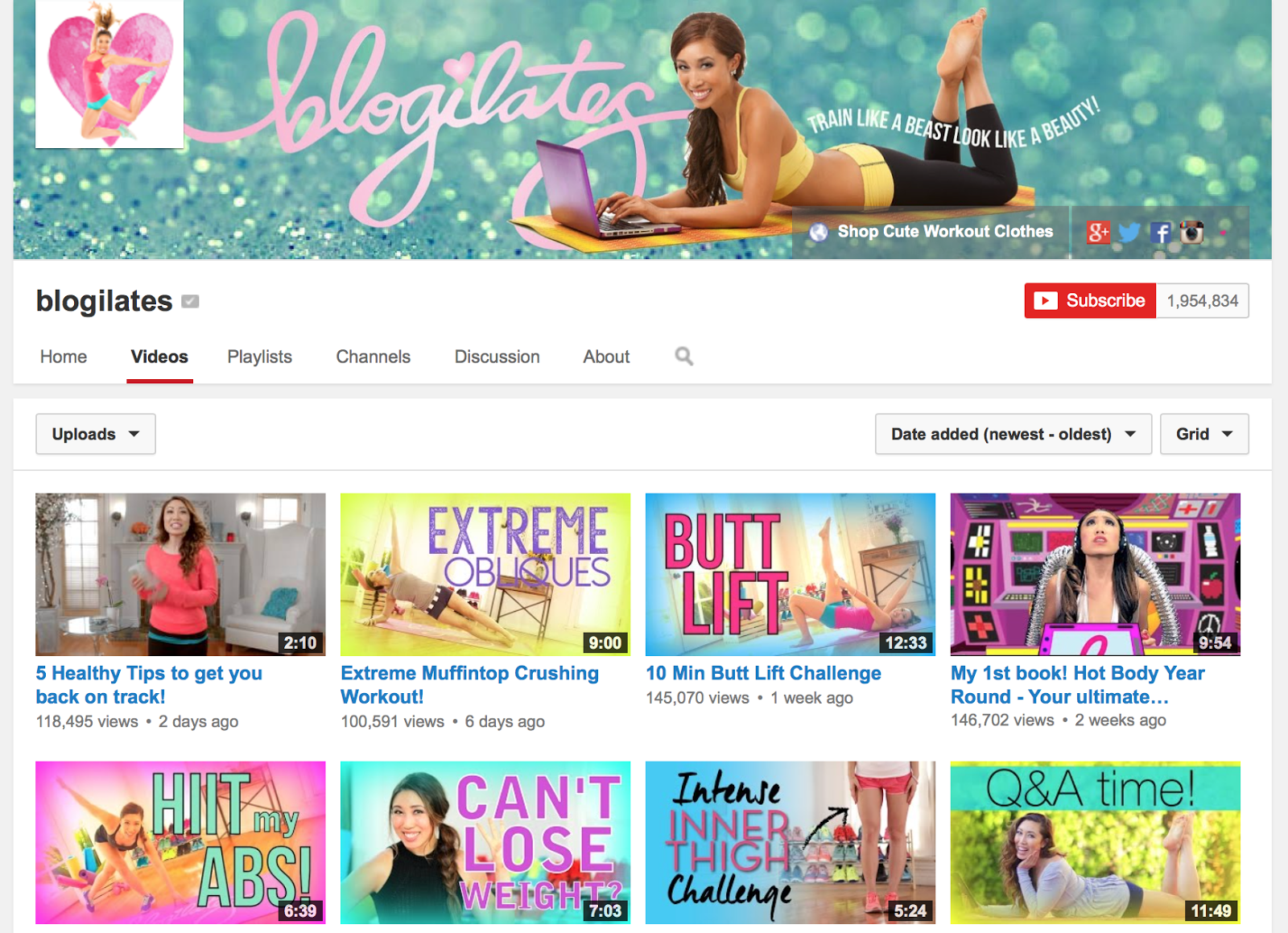Viewport: 1288px width, 933px height.
Task: Click the '1 week ago' upload date
Action: tap(811, 698)
